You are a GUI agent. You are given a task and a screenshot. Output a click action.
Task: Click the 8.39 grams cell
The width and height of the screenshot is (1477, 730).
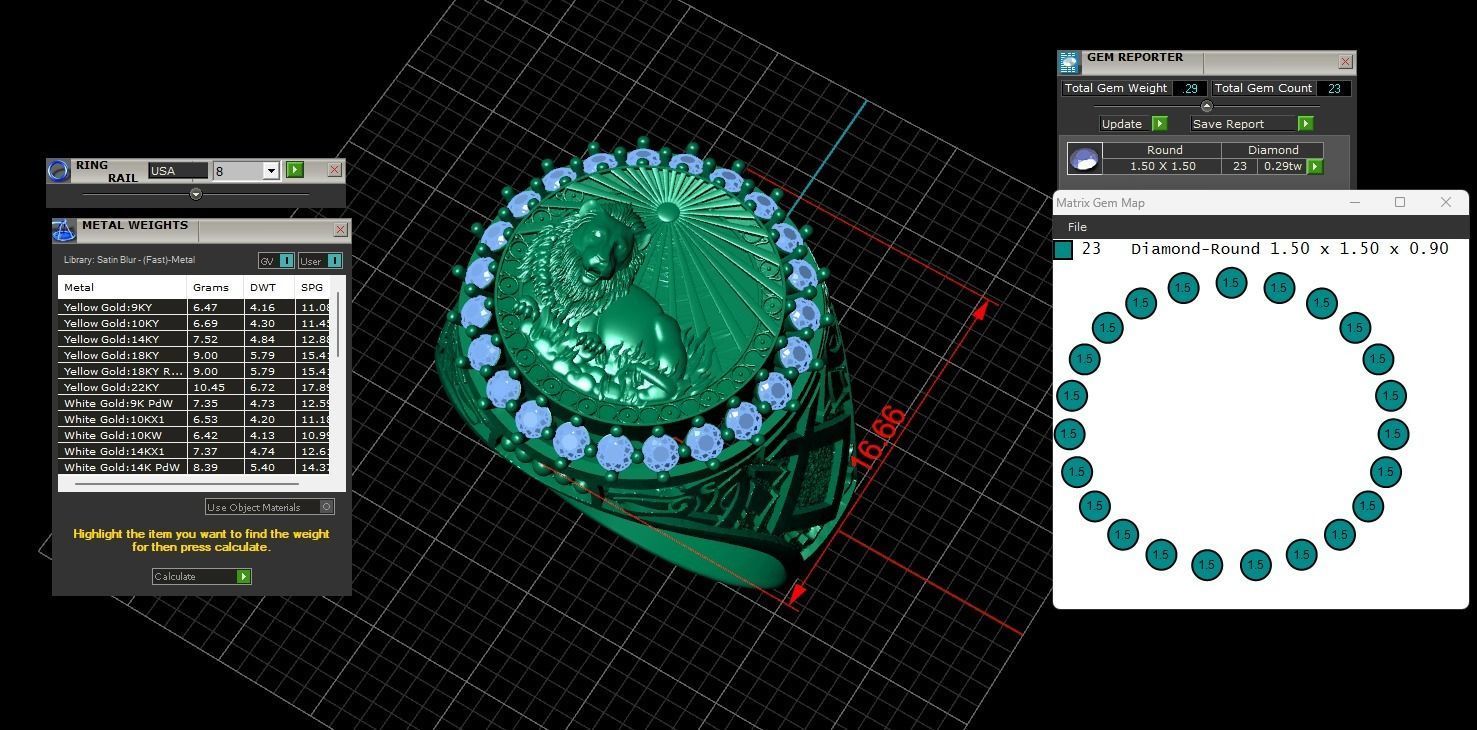pyautogui.click(x=216, y=467)
